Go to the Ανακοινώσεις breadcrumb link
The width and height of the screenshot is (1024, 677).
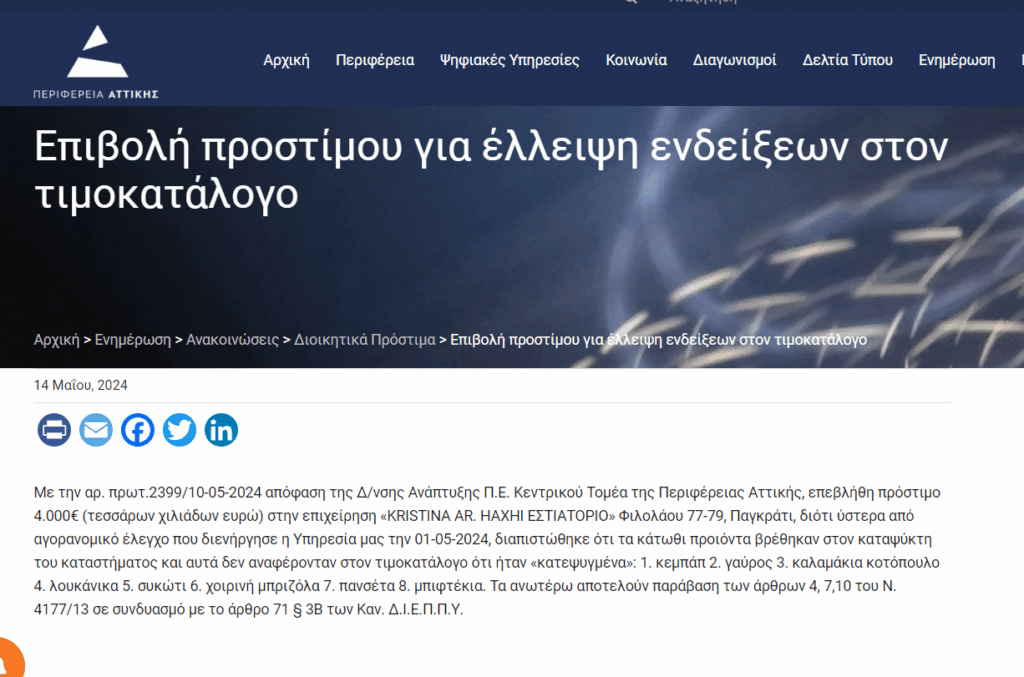[232, 339]
